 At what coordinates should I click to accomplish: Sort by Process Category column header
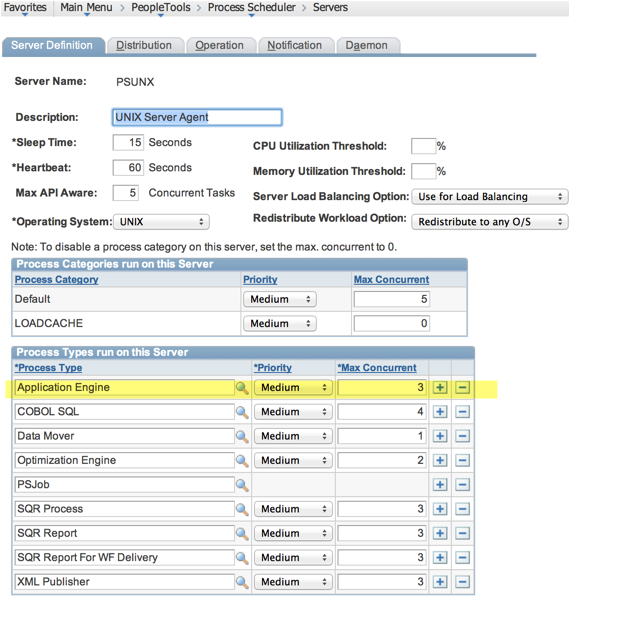click(x=56, y=280)
